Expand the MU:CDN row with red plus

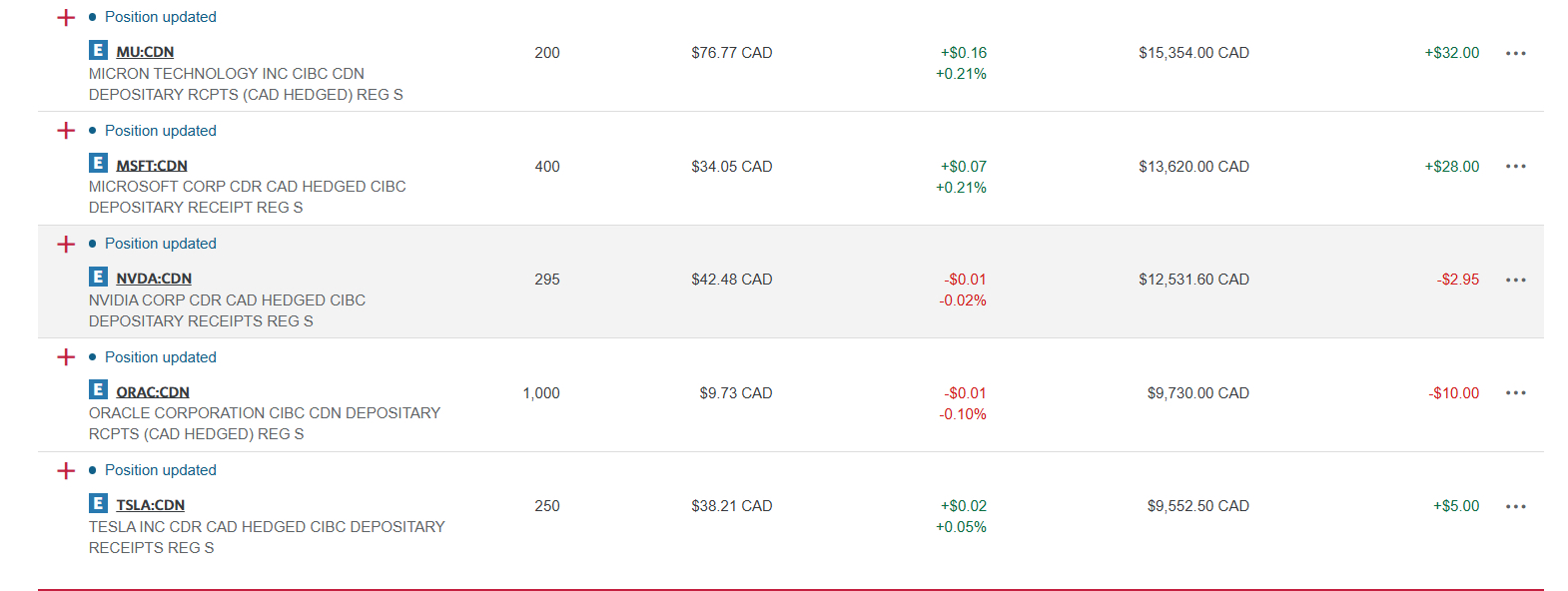[x=66, y=18]
